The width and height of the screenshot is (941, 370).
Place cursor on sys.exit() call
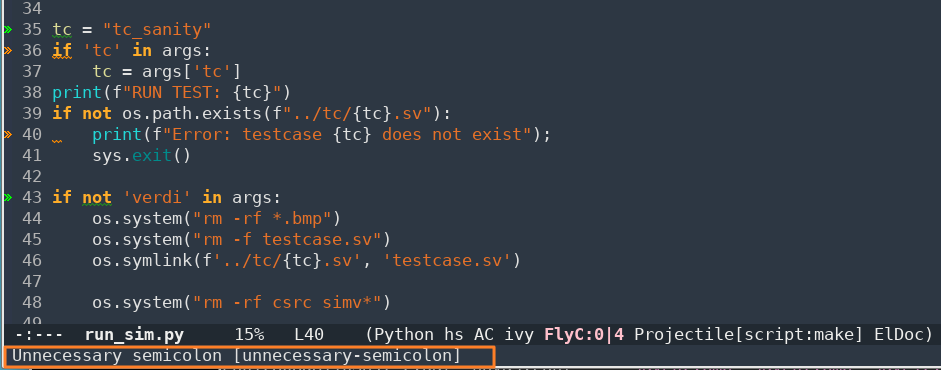(x=141, y=155)
